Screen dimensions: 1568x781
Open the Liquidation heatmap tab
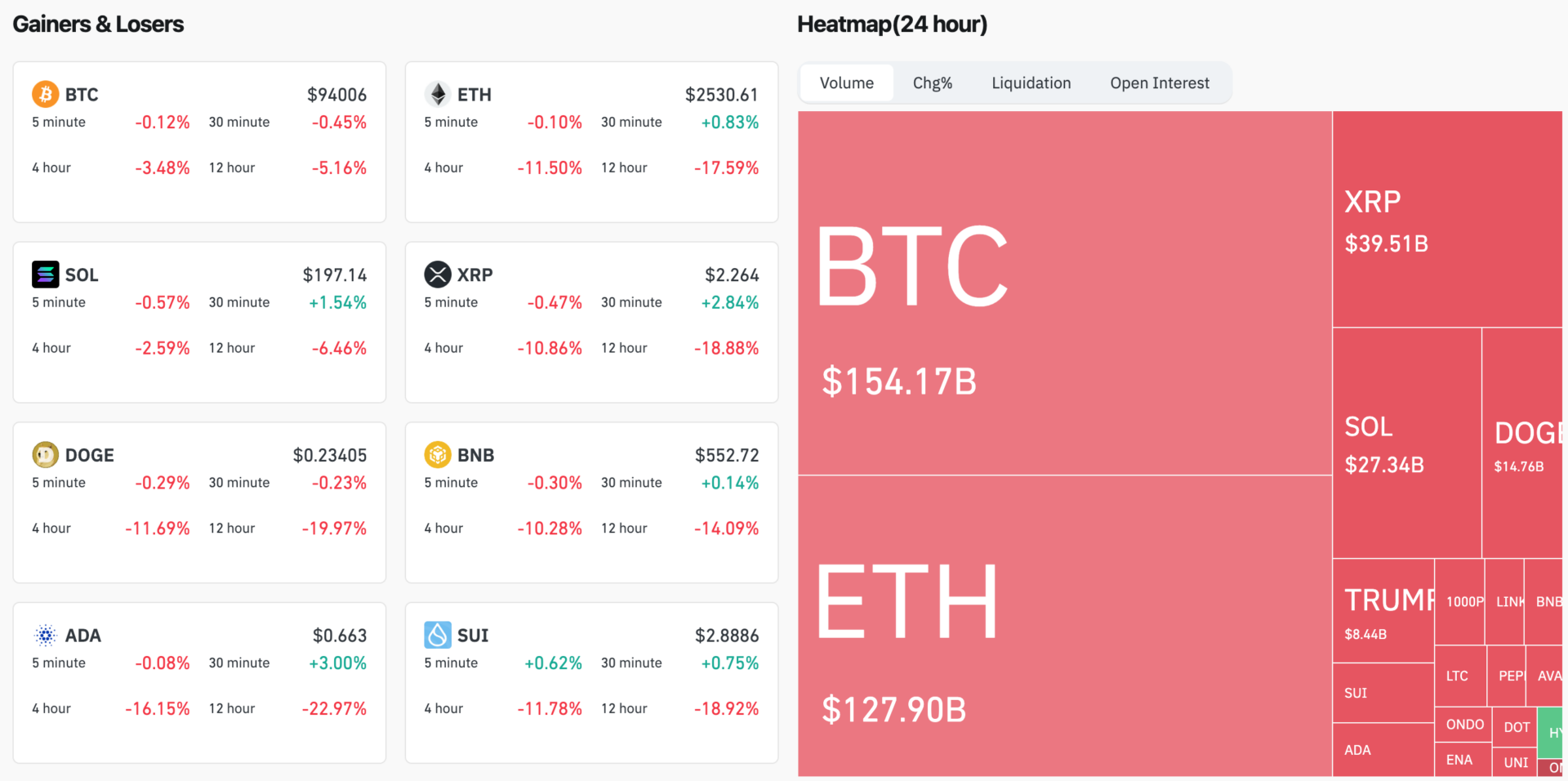point(1031,83)
